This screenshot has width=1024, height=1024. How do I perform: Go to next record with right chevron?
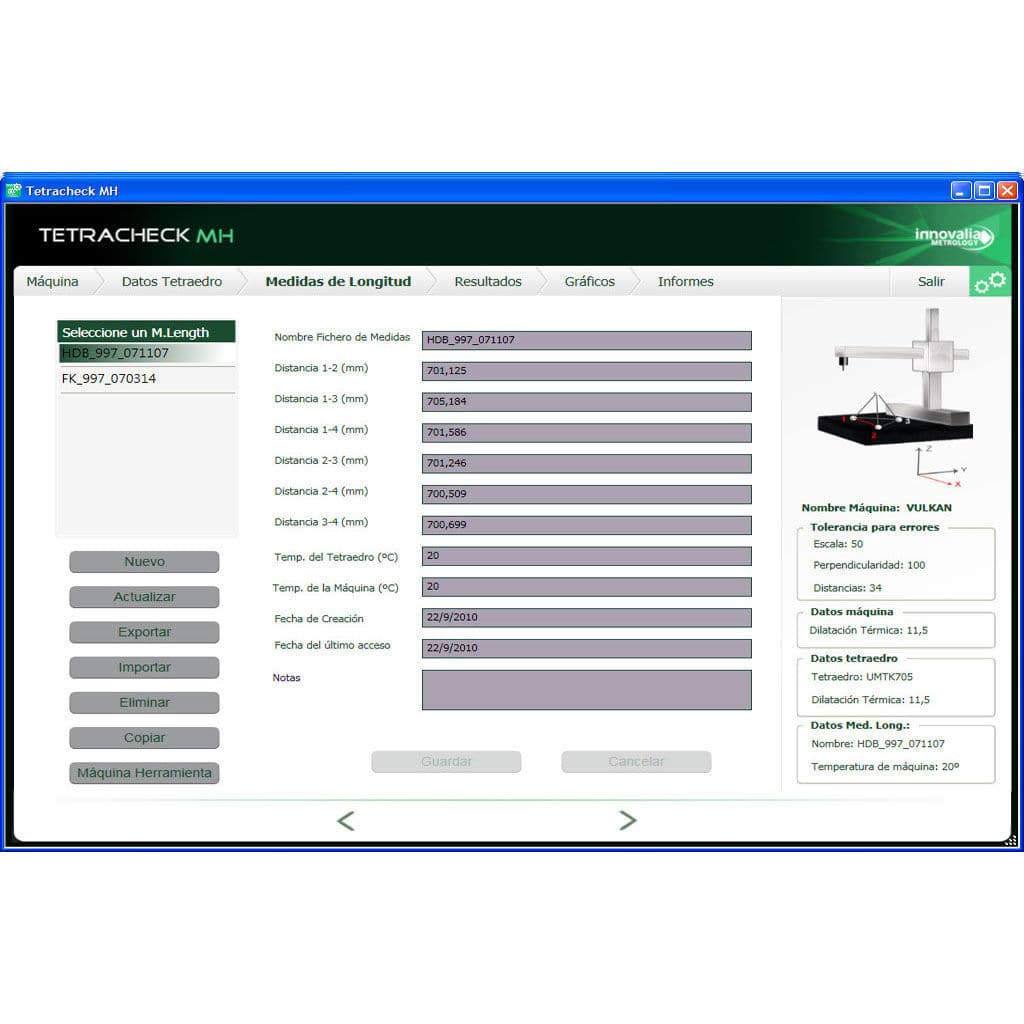628,819
